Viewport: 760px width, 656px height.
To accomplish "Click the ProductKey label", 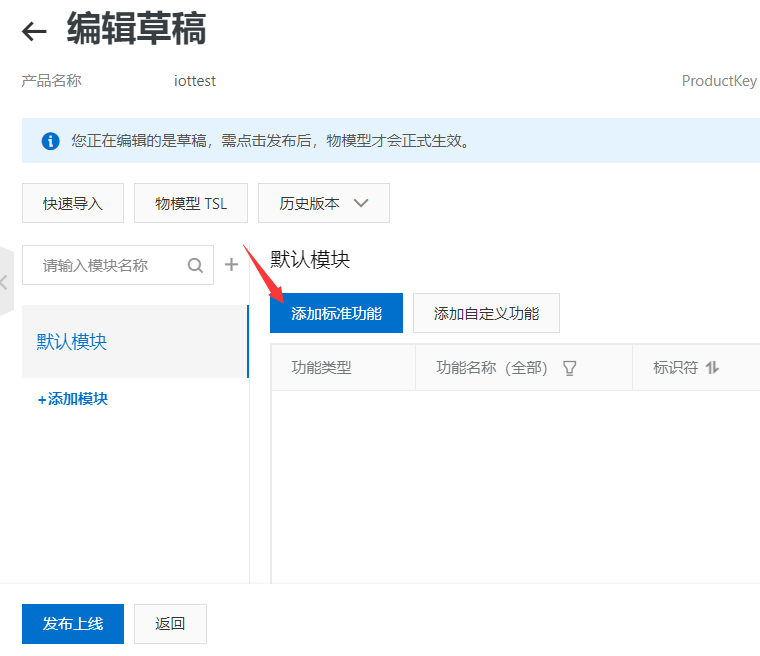I will tap(718, 81).
